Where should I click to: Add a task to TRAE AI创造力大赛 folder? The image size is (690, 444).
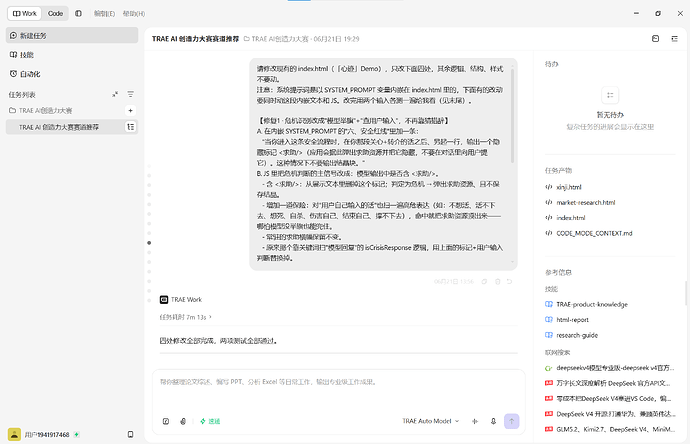pos(131,110)
